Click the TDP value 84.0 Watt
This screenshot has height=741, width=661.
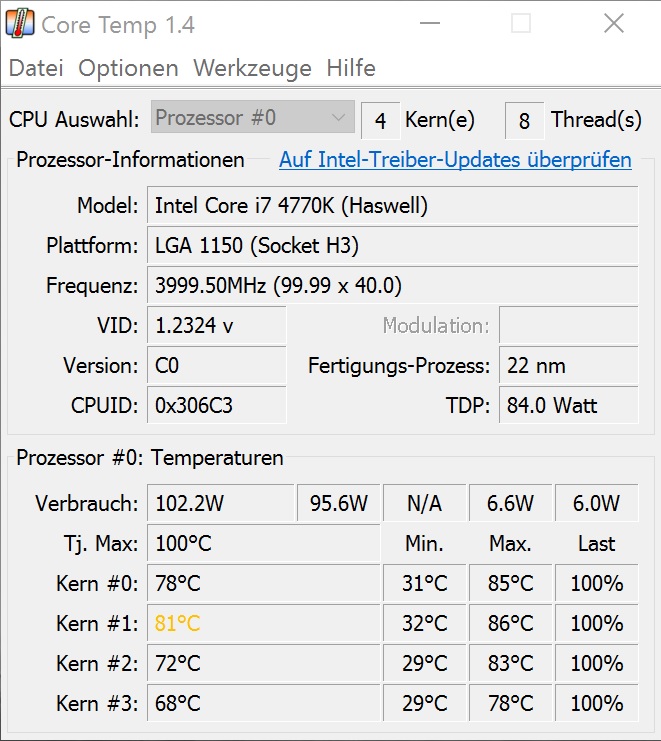568,405
